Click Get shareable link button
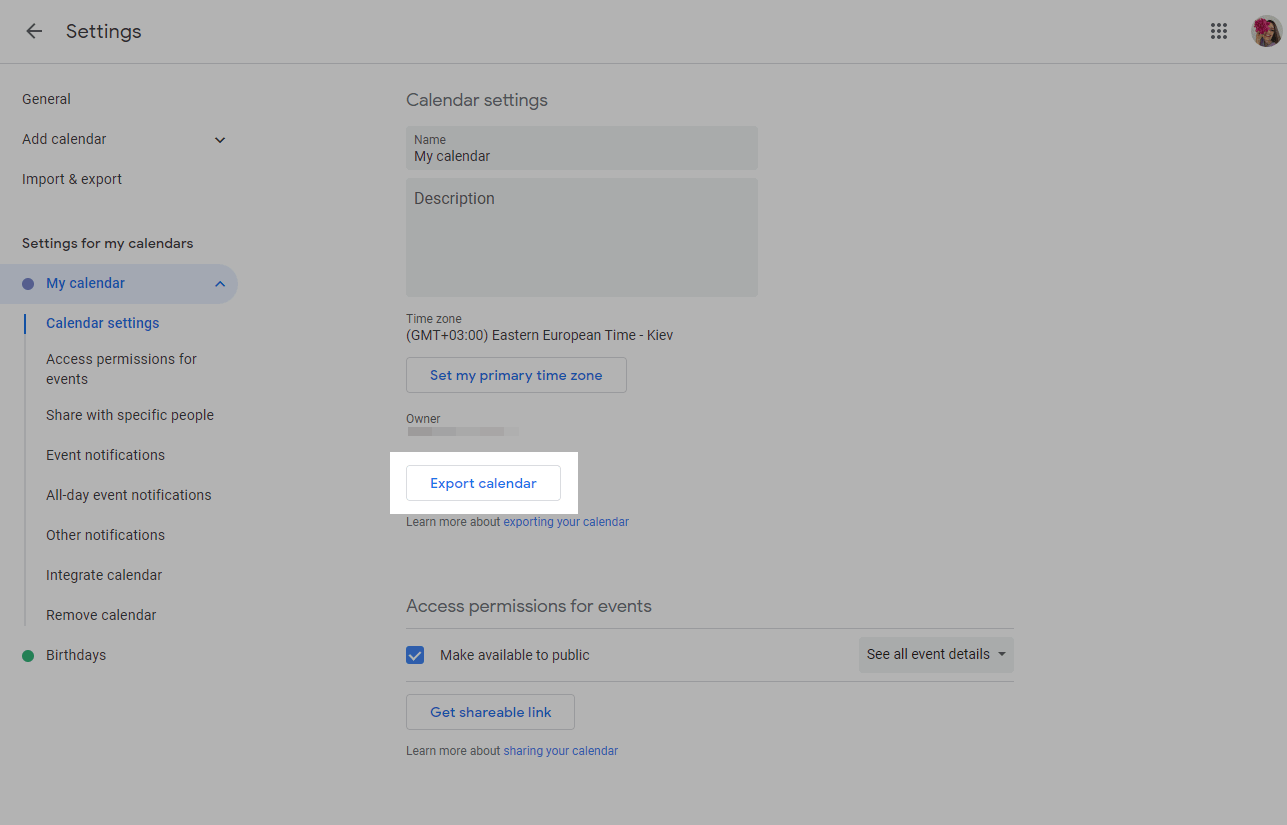Viewport: 1287px width, 825px height. coord(490,712)
